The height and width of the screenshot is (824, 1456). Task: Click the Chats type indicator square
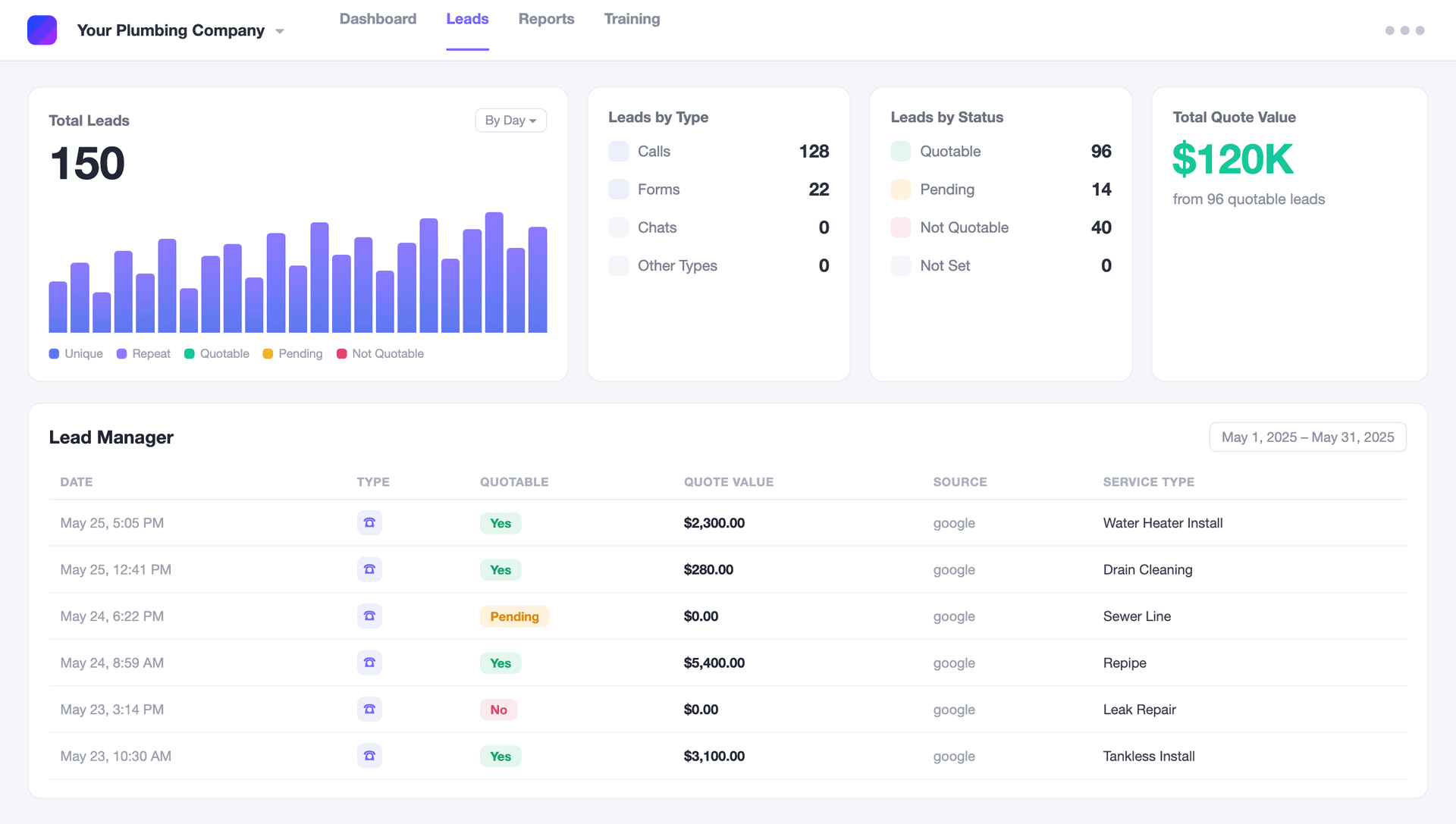click(619, 227)
